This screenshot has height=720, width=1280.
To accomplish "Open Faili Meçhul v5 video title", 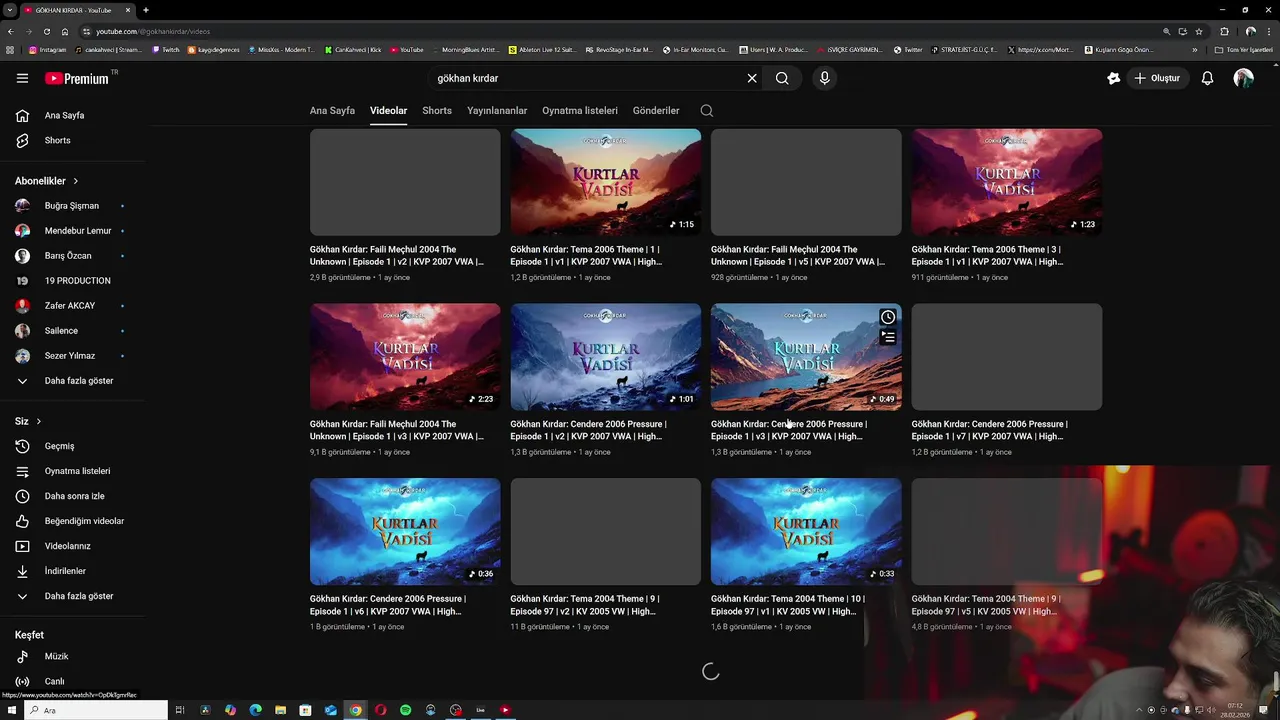I will point(798,256).
